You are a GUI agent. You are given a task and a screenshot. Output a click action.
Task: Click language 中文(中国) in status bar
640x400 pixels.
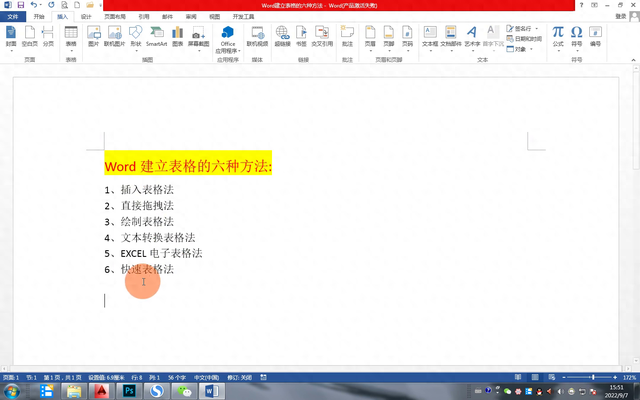pos(207,378)
